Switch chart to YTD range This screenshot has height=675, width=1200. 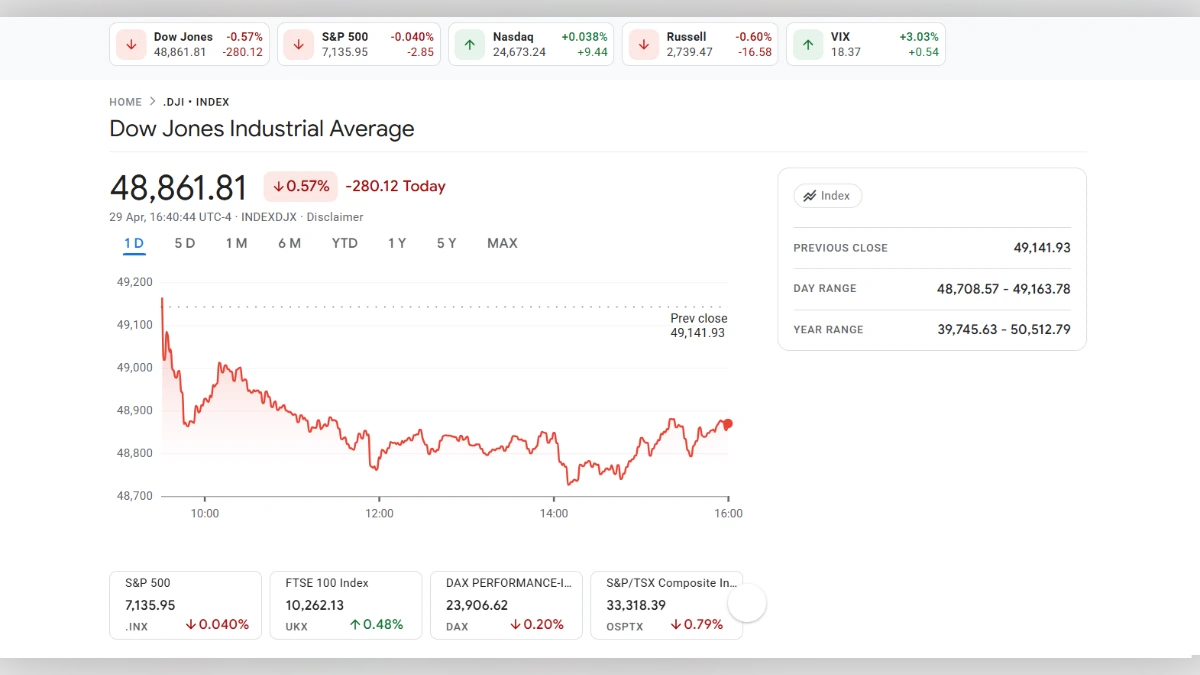(x=345, y=243)
